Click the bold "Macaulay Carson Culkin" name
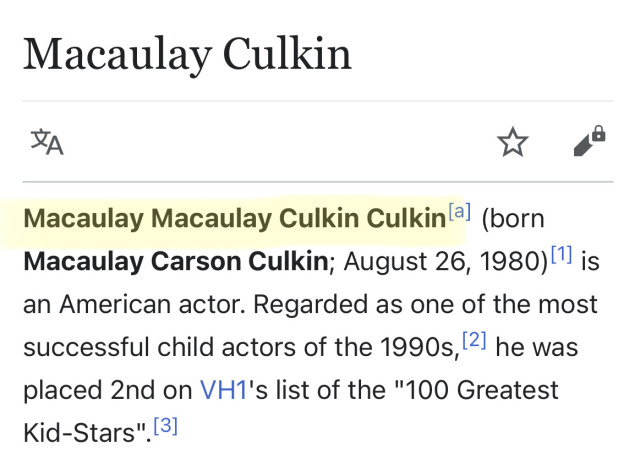This screenshot has width=640, height=471. click(x=175, y=261)
